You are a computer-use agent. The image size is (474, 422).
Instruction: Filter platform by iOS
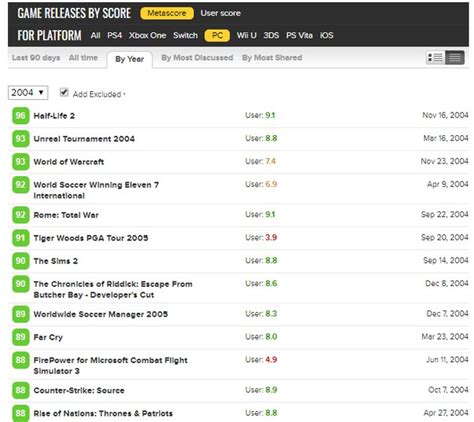coord(327,35)
